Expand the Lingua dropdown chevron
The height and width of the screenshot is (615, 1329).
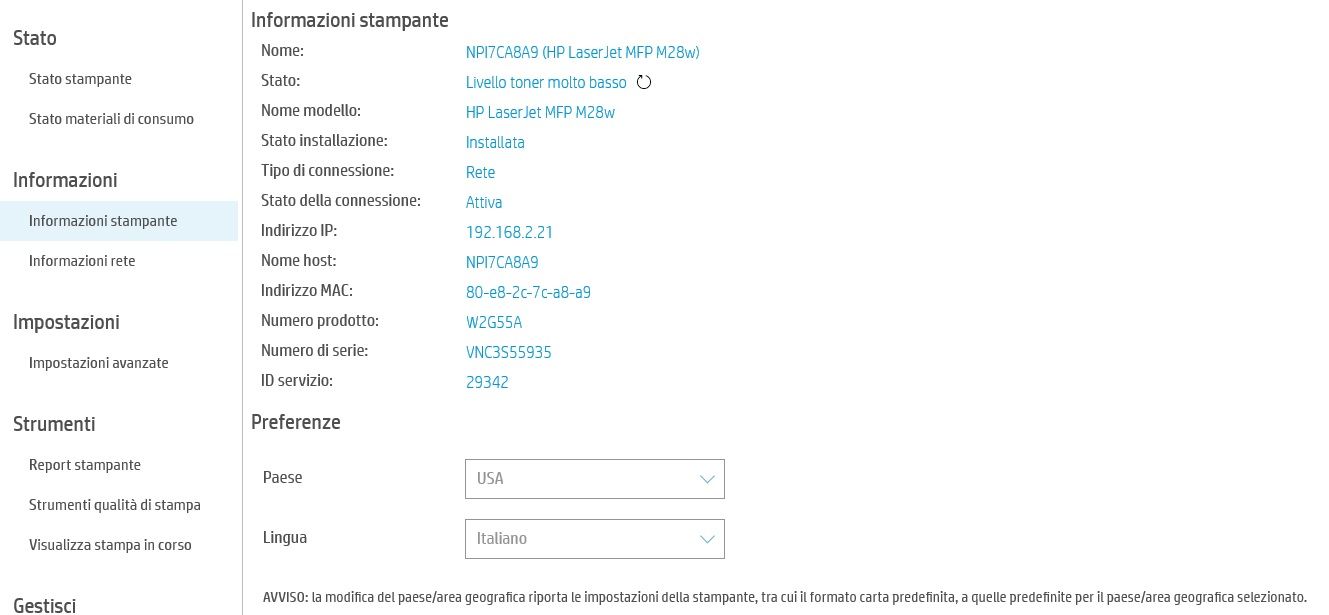click(x=708, y=539)
